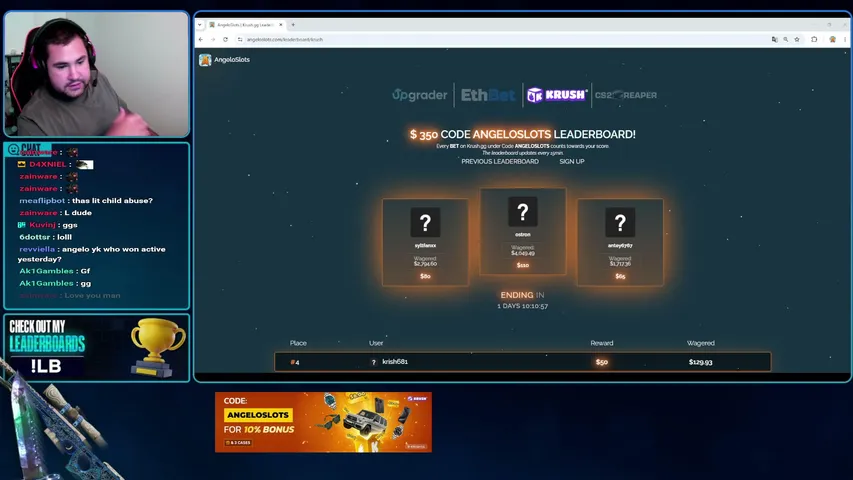The width and height of the screenshot is (853, 480).
Task: Click the AngeloSlots site name text
Action: point(232,60)
